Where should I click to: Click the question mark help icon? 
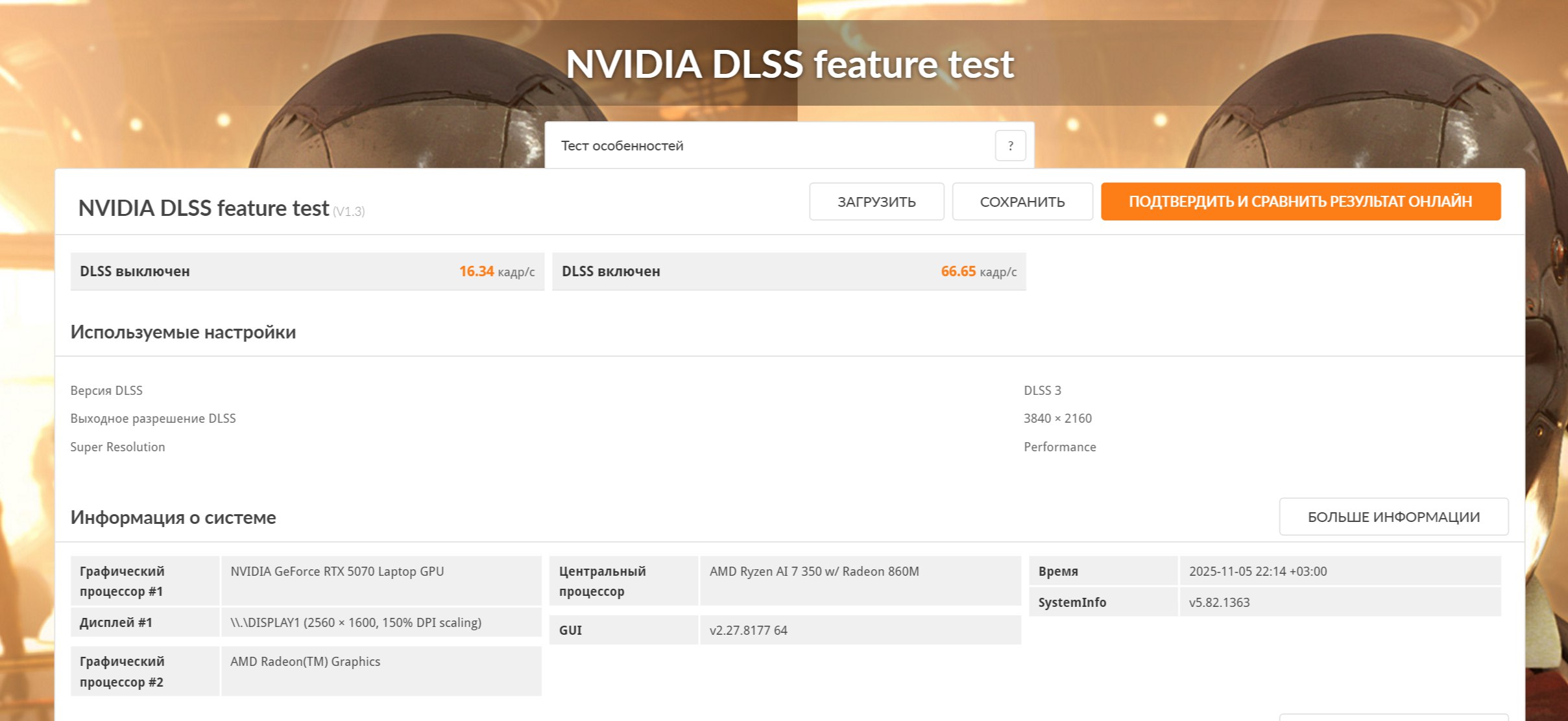point(1009,146)
